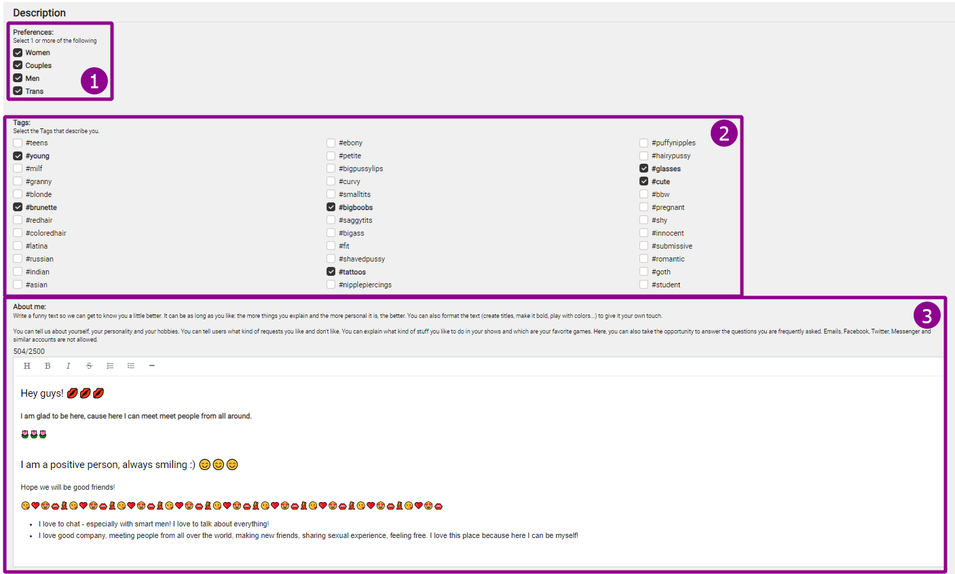
Task: Click the Heading format icon
Action: [x=27, y=366]
